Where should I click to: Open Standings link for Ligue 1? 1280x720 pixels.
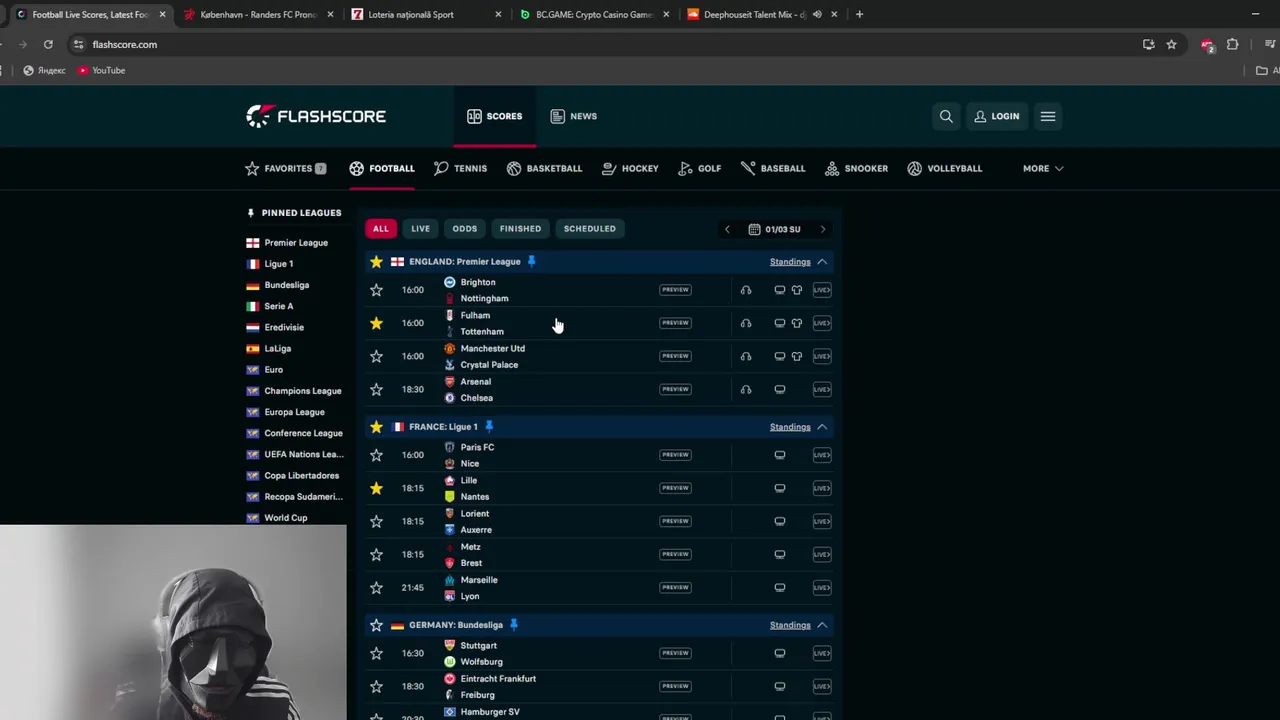[790, 427]
